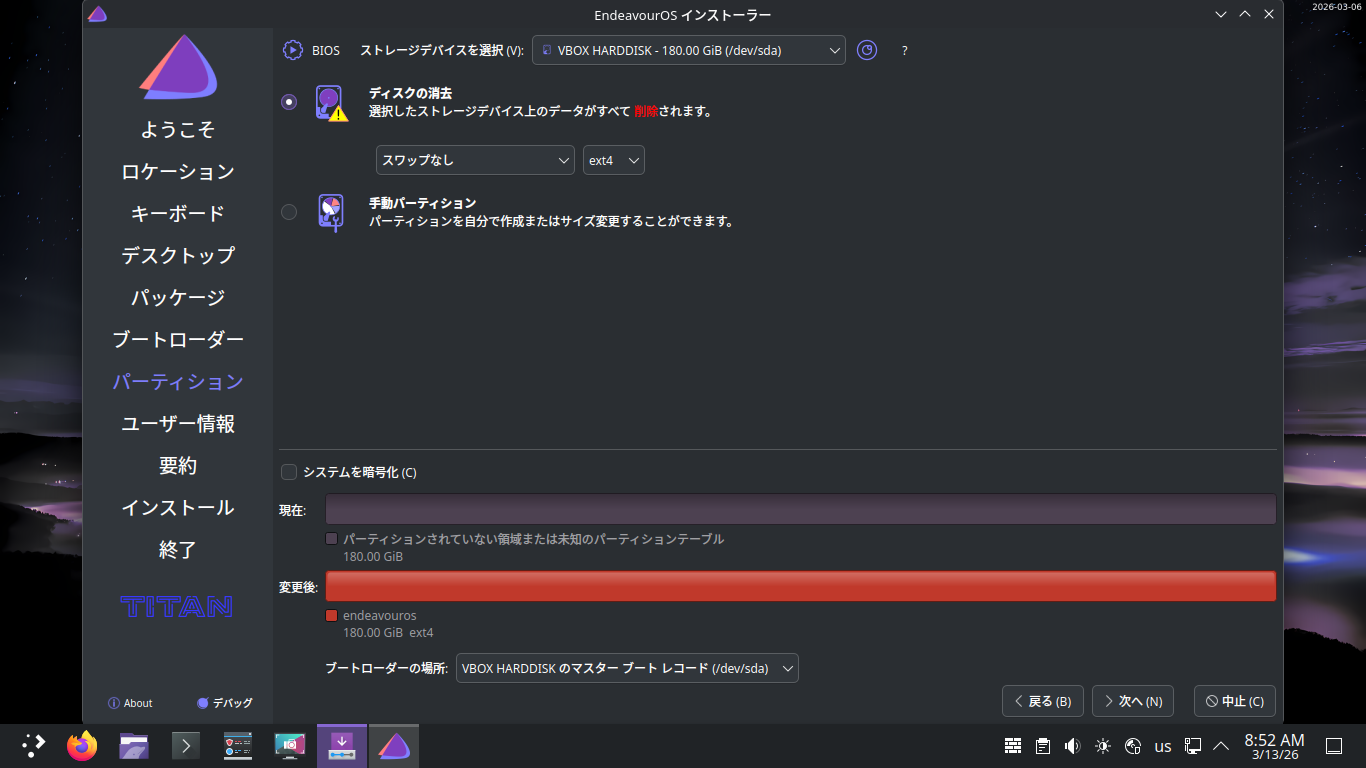Click the circular refresh icon beside the storage device dropdown

coord(867,50)
